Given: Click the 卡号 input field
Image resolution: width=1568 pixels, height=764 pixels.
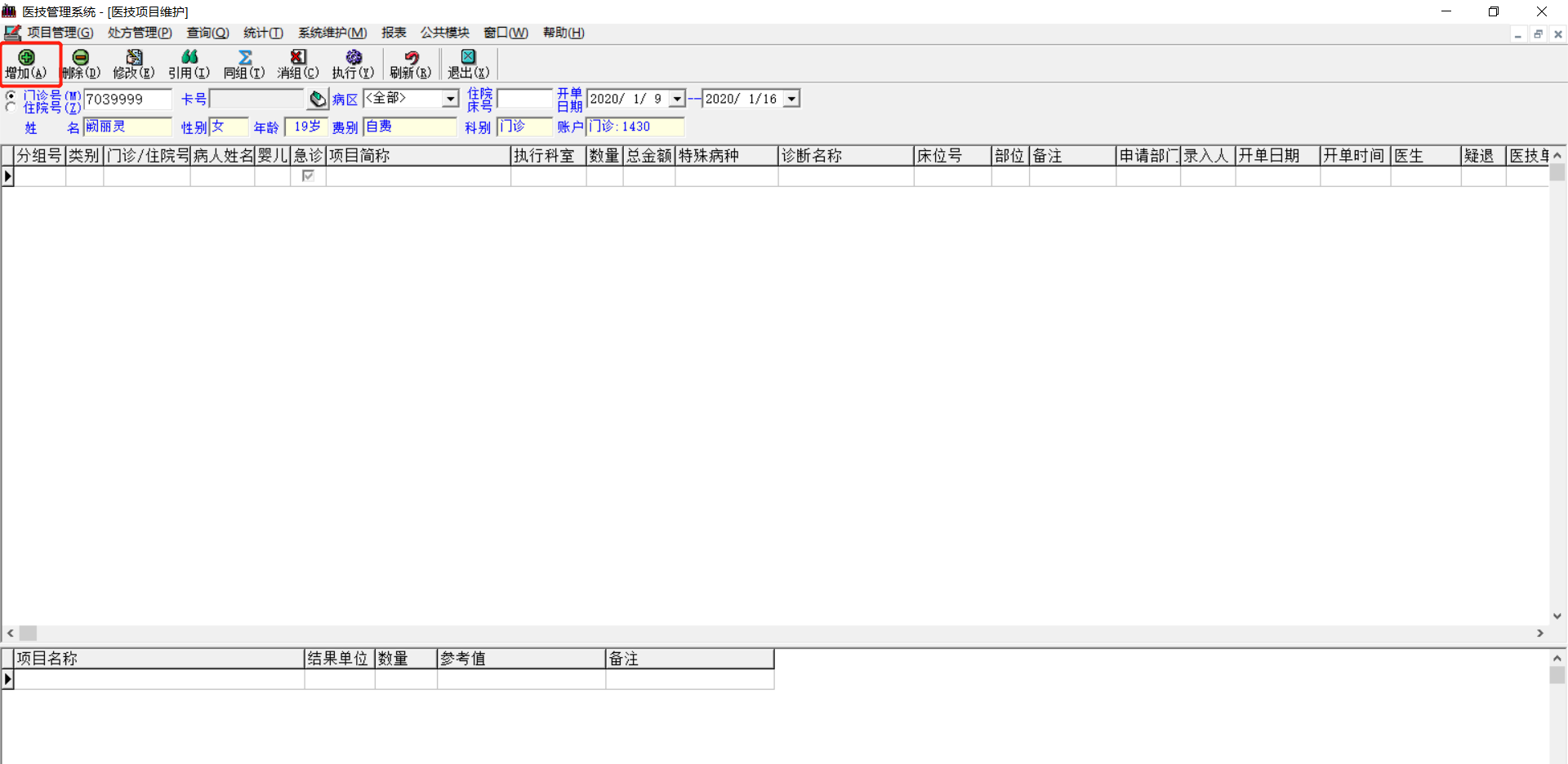Looking at the screenshot, I should pos(256,99).
